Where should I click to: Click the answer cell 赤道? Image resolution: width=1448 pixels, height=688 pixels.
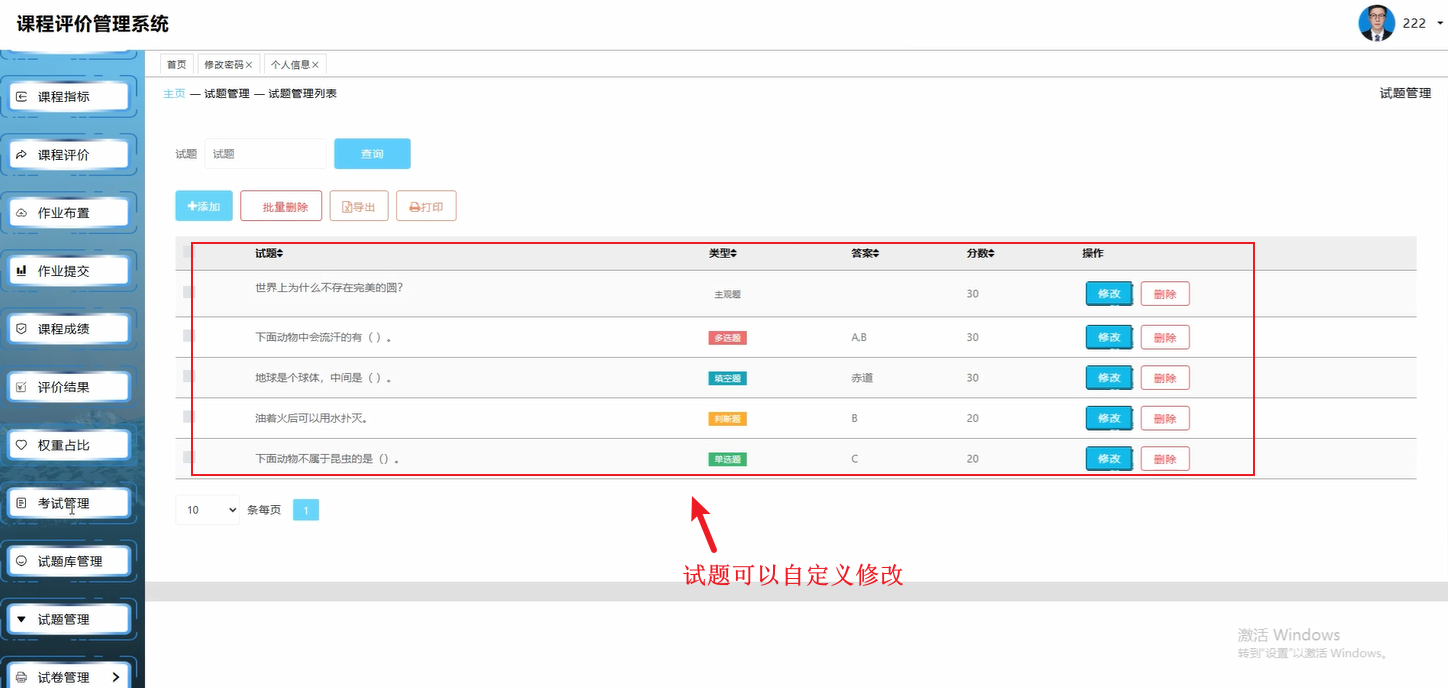coord(862,378)
